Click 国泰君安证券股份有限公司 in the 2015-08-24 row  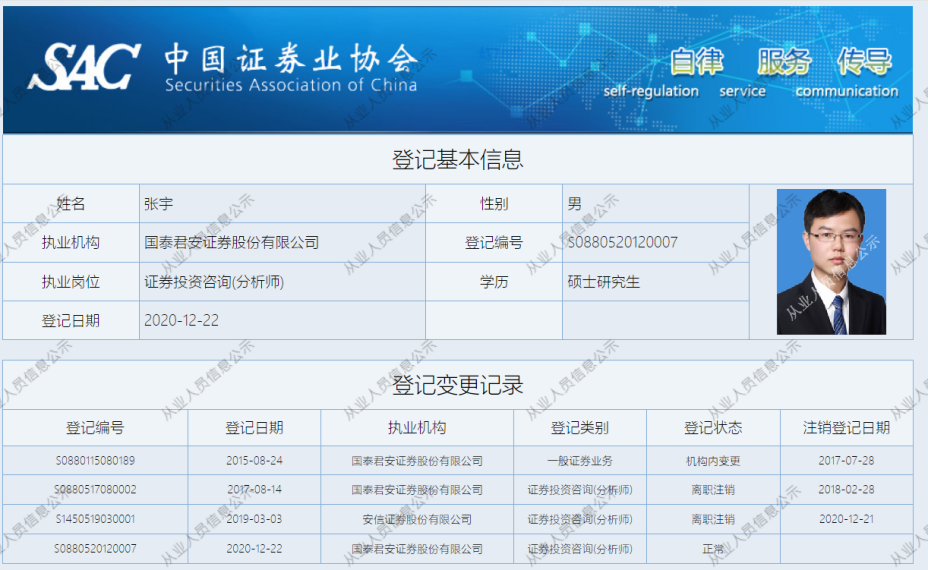click(417, 460)
